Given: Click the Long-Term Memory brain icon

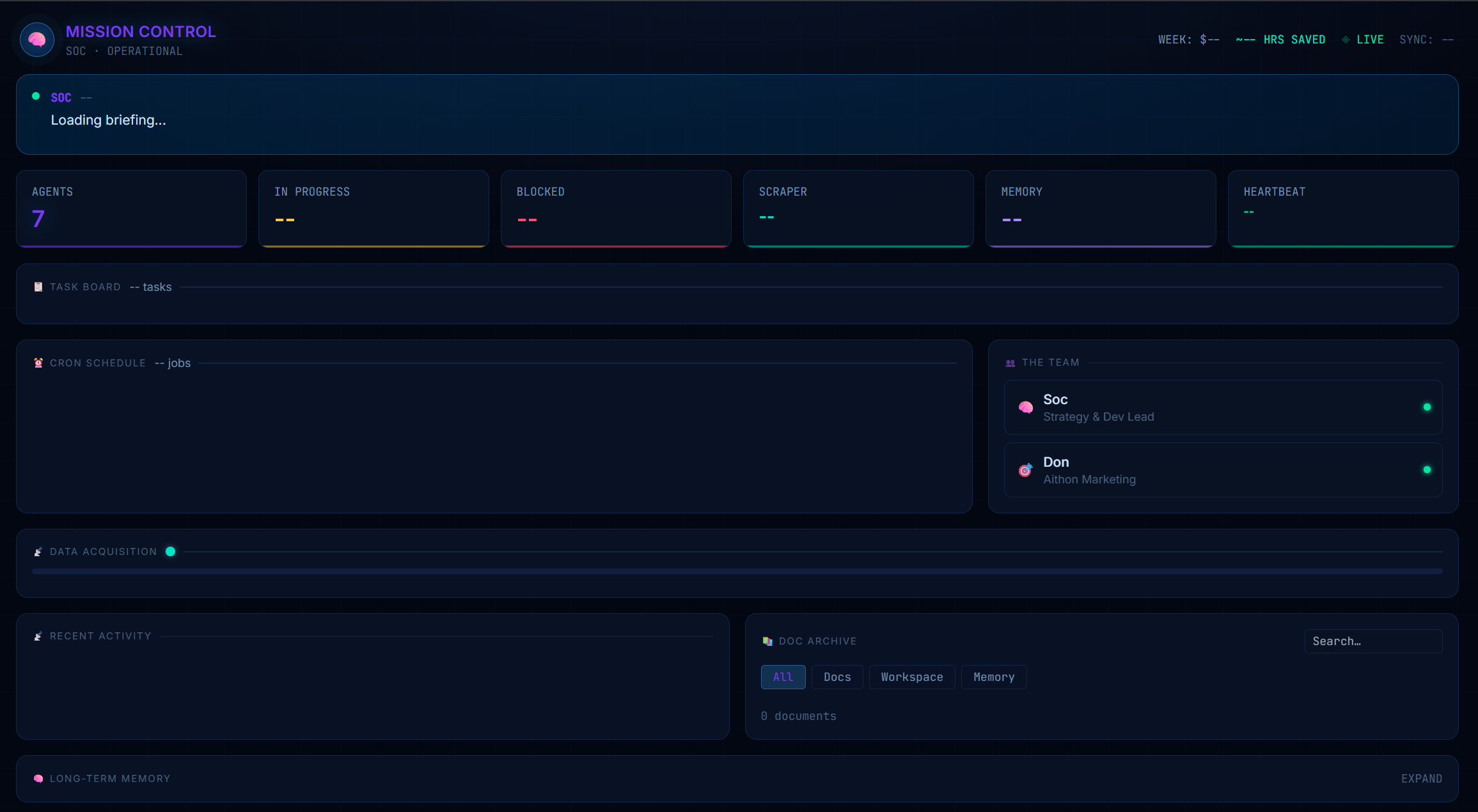Looking at the screenshot, I should (38, 778).
